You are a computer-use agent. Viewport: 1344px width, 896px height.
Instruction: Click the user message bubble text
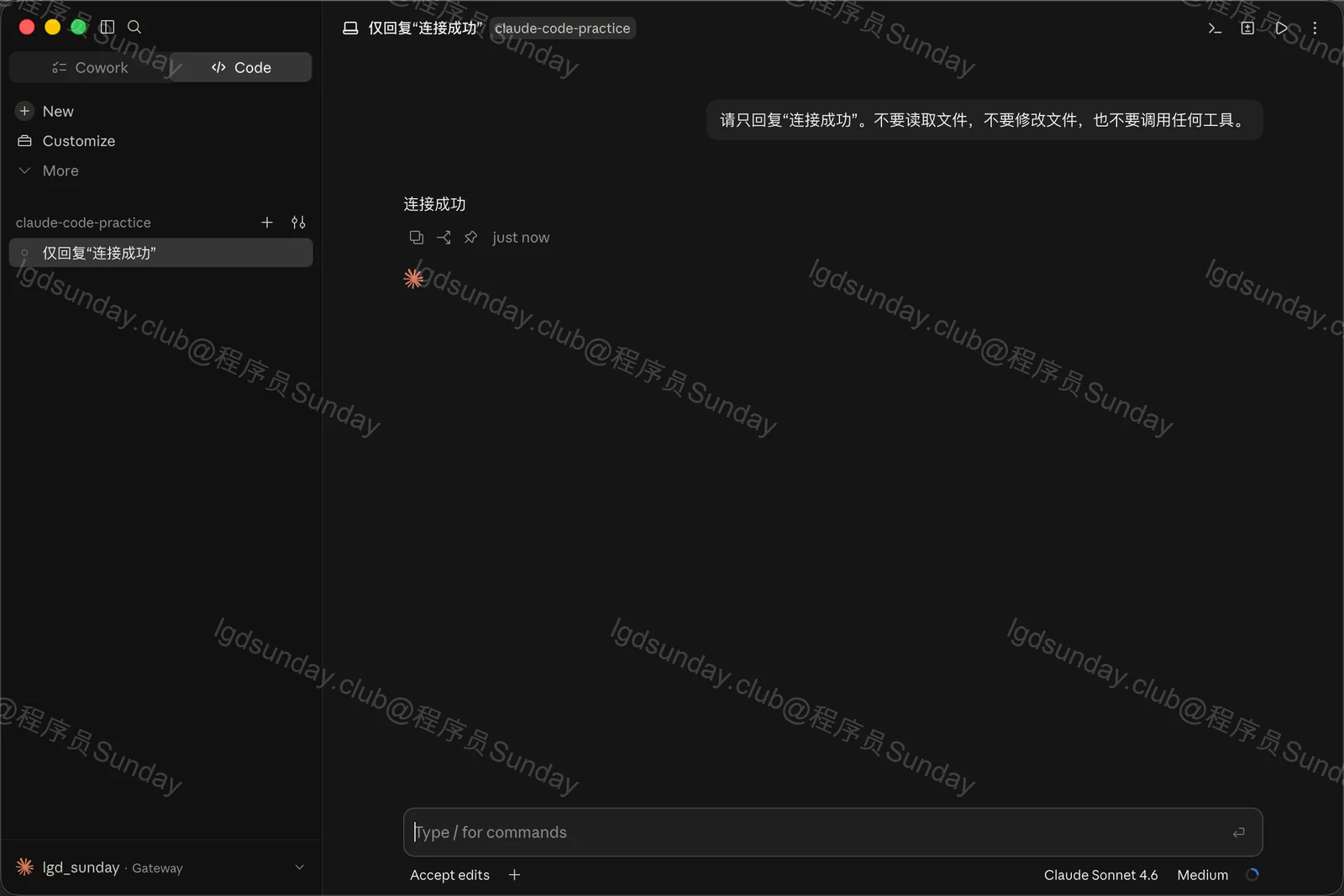click(x=984, y=120)
